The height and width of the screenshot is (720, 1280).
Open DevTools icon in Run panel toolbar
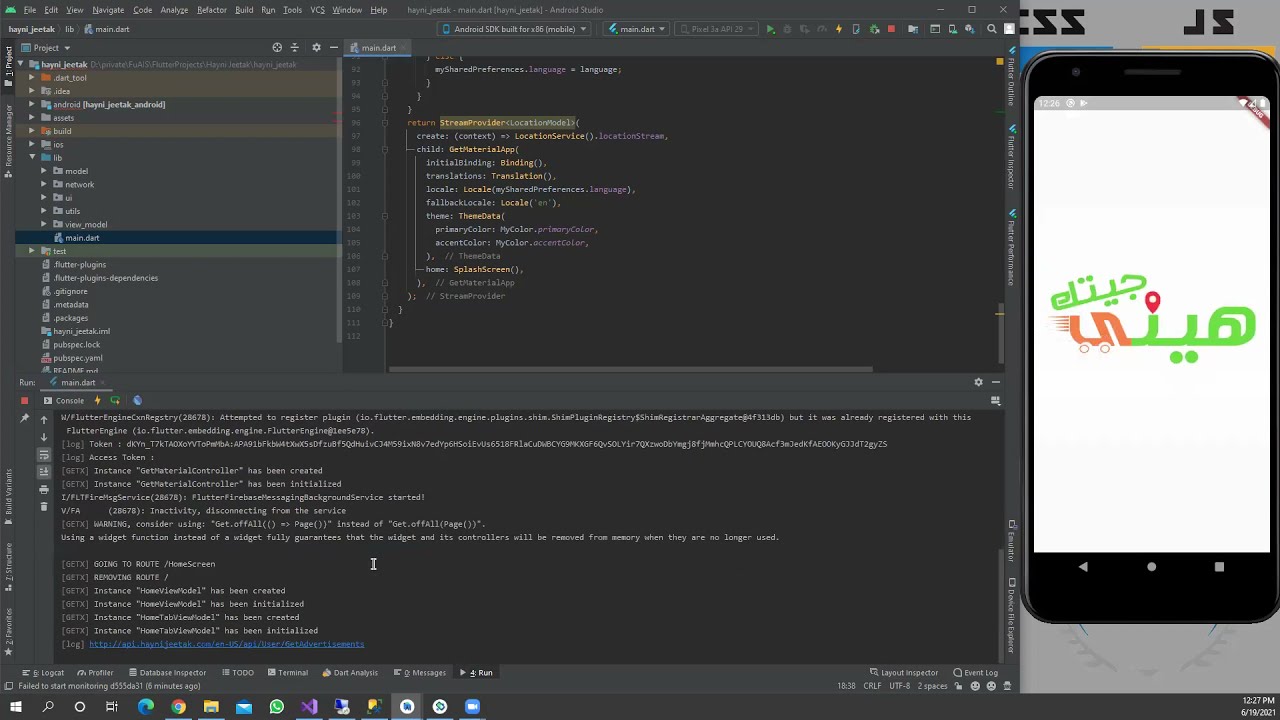pyautogui.click(x=137, y=400)
